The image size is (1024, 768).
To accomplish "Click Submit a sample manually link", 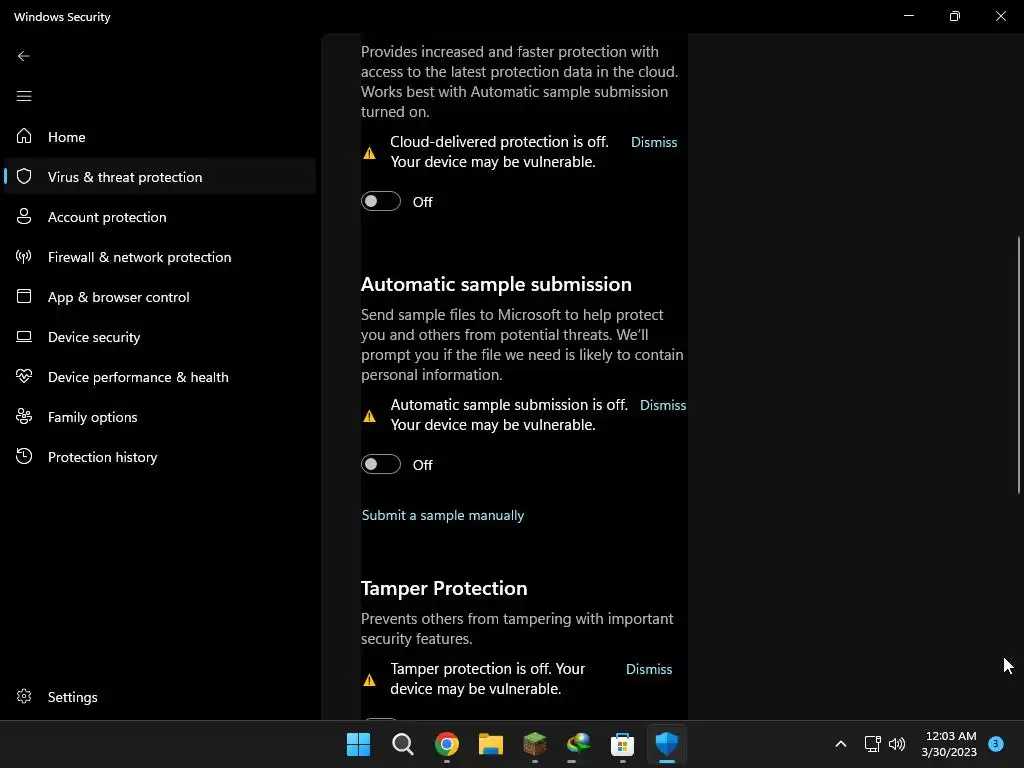I will point(443,515).
